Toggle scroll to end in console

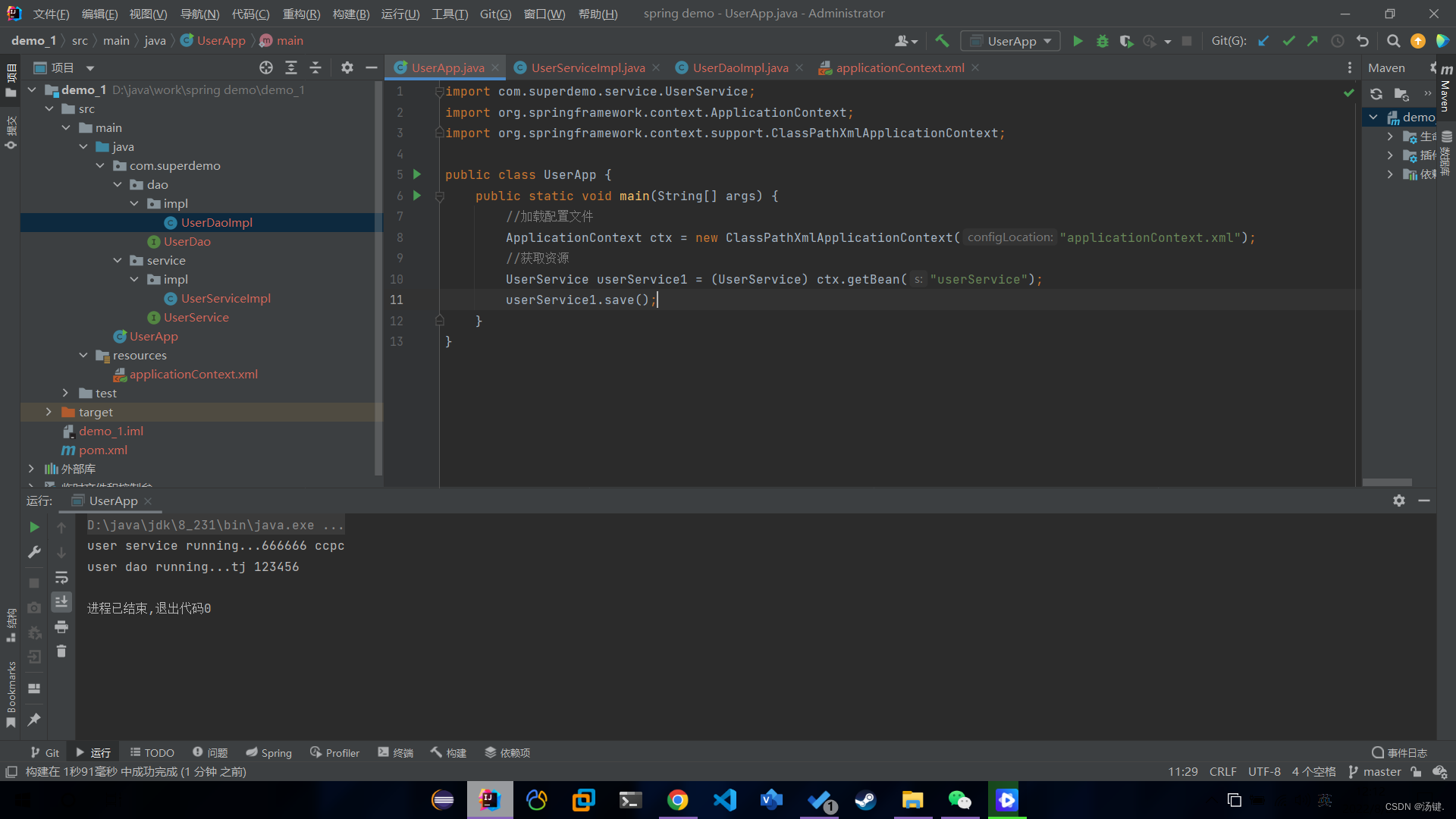point(61,601)
